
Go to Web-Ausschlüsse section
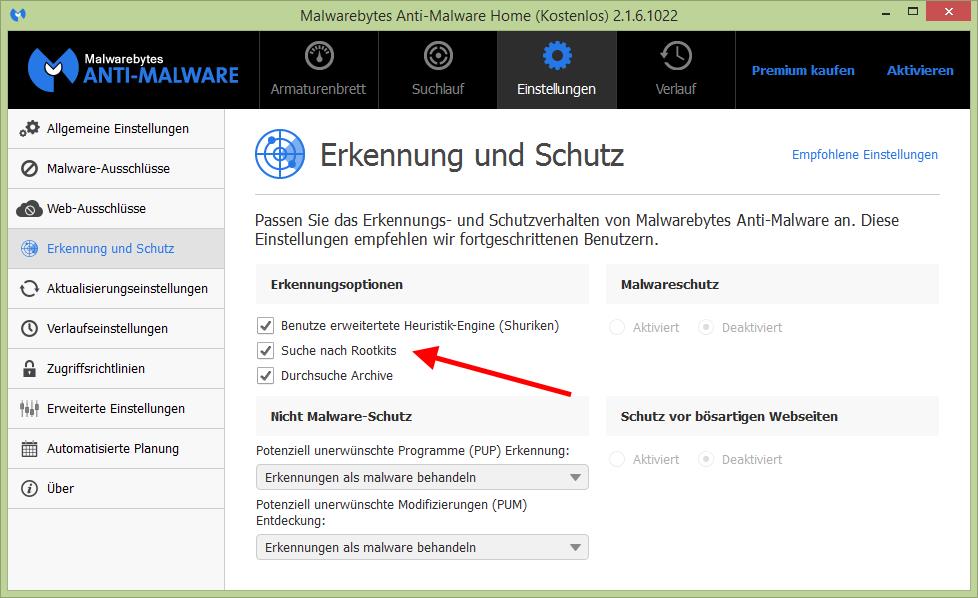(116, 208)
